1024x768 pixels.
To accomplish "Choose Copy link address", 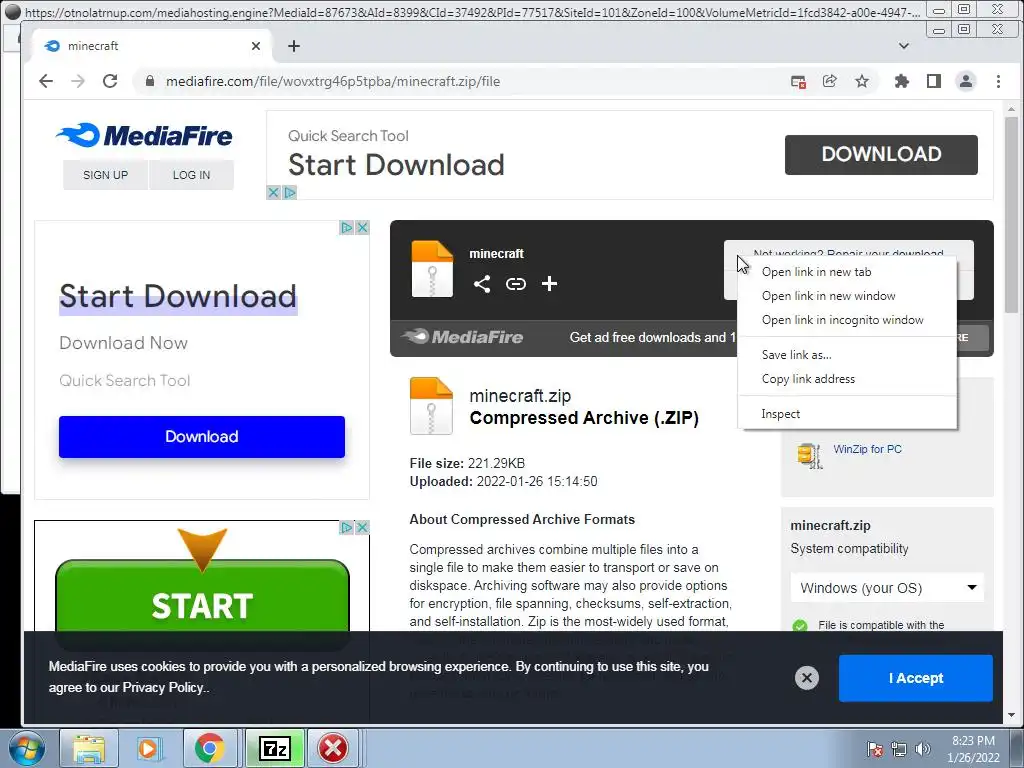I will coord(847,379).
